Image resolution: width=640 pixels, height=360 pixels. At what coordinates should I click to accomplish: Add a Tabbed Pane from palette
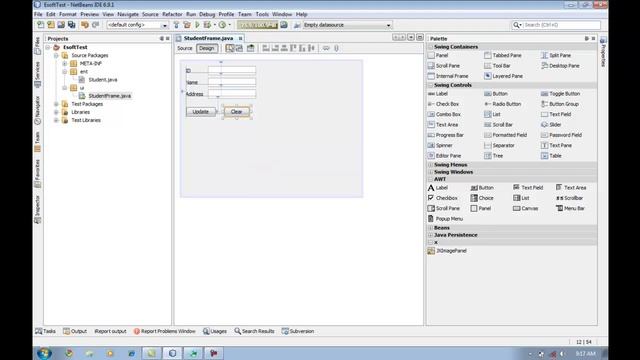pyautogui.click(x=502, y=55)
